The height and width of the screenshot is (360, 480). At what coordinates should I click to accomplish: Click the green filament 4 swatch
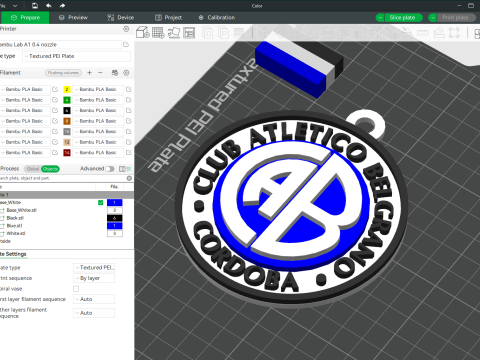point(67,100)
